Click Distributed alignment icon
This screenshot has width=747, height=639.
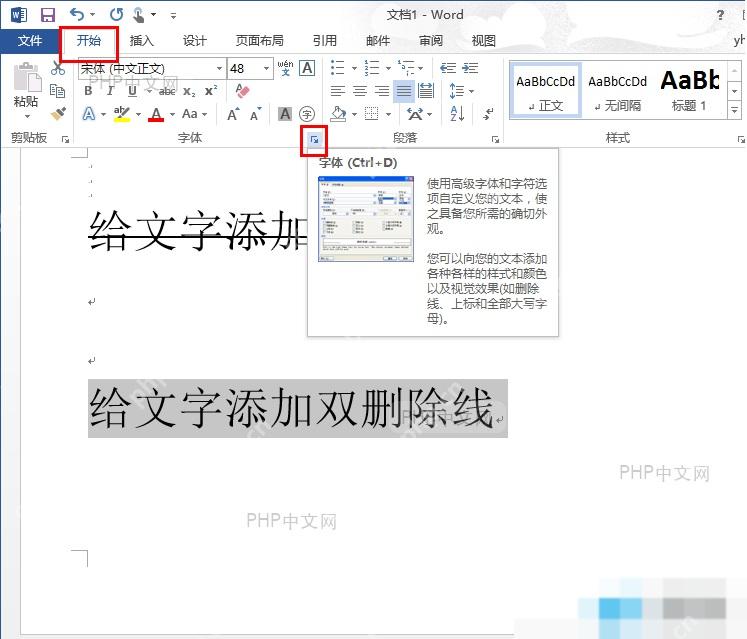click(425, 91)
